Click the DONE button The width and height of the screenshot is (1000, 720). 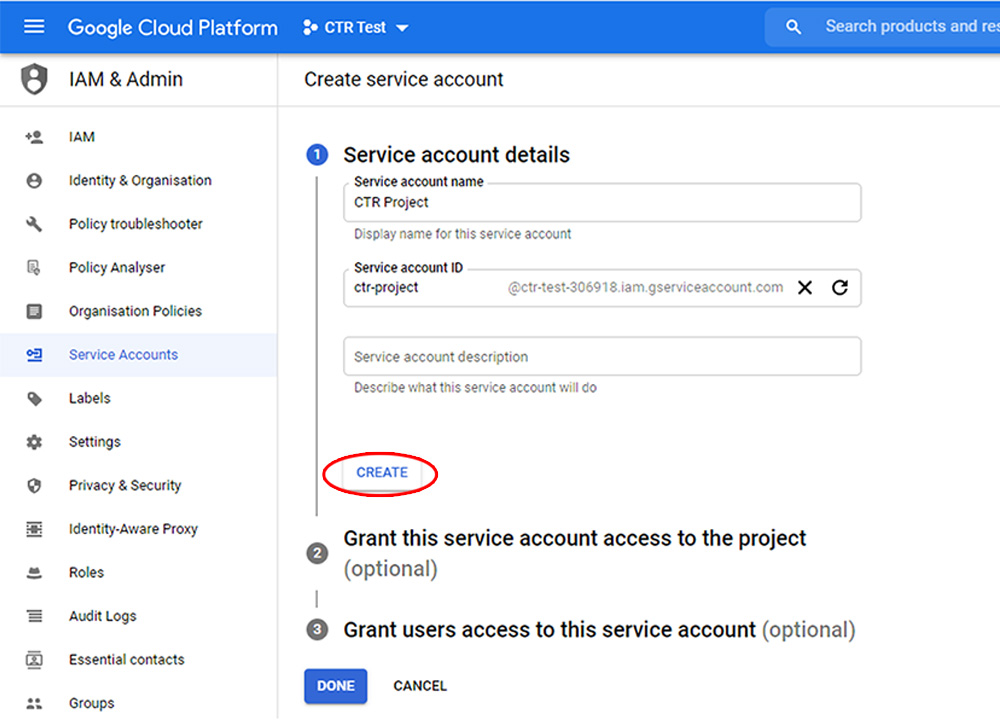[x=335, y=686]
